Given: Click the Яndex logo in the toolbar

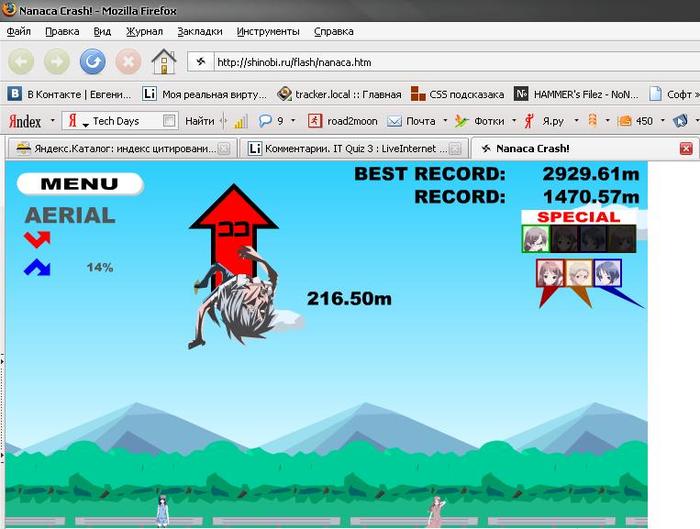Looking at the screenshot, I should point(25,121).
